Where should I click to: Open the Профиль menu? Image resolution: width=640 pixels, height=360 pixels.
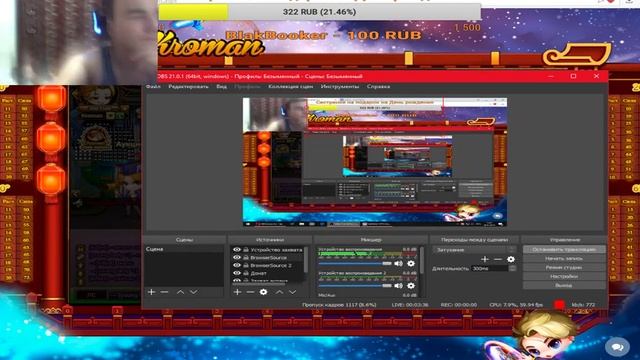pyautogui.click(x=247, y=87)
